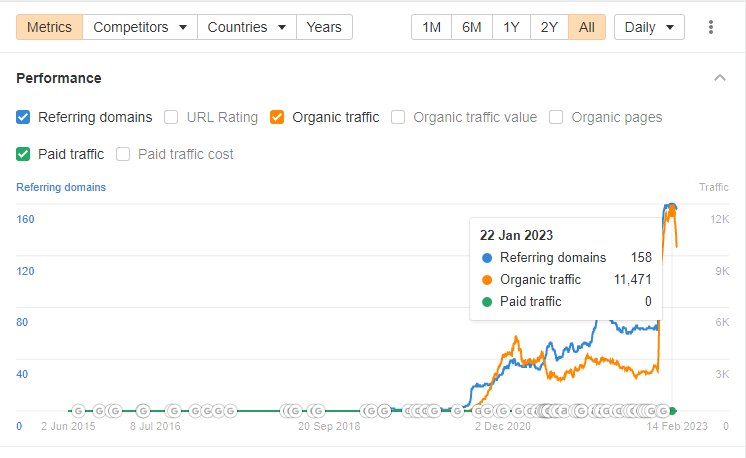Image resolution: width=746 pixels, height=458 pixels.
Task: Select the Years tab
Action: tap(324, 27)
